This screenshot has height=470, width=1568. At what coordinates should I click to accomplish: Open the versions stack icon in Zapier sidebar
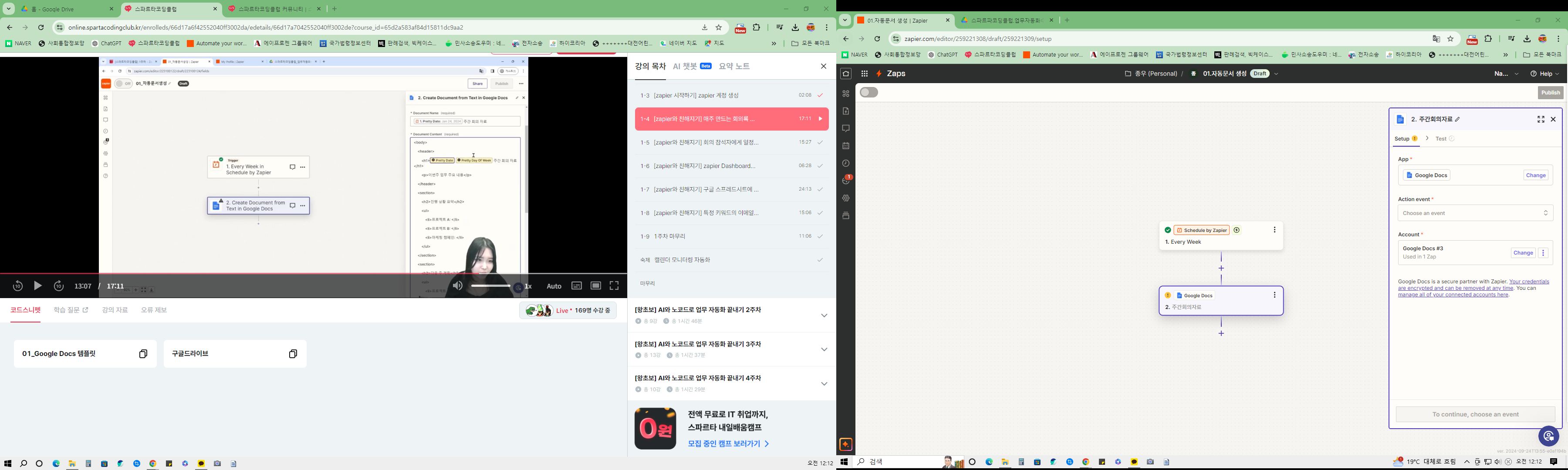(x=846, y=216)
